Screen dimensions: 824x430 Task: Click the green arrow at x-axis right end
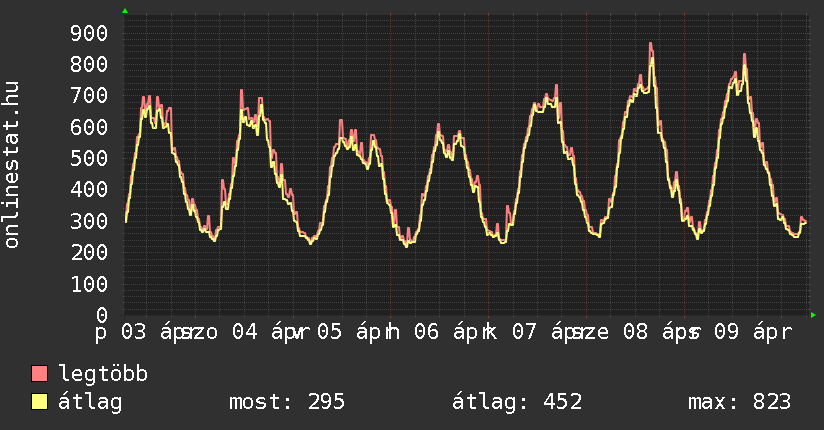point(814,315)
